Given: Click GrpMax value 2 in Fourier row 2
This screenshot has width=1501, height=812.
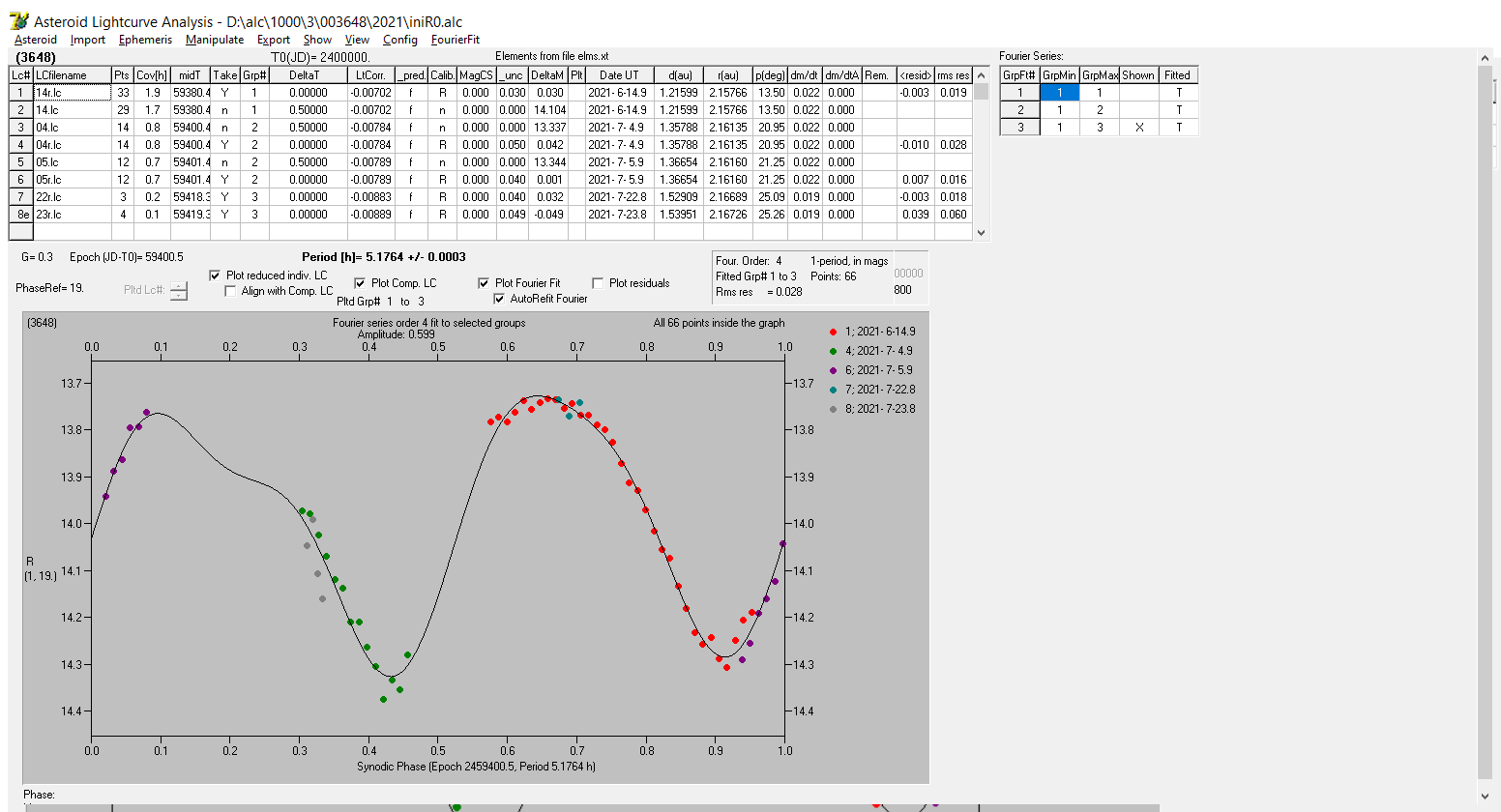Looking at the screenshot, I should (1099, 110).
